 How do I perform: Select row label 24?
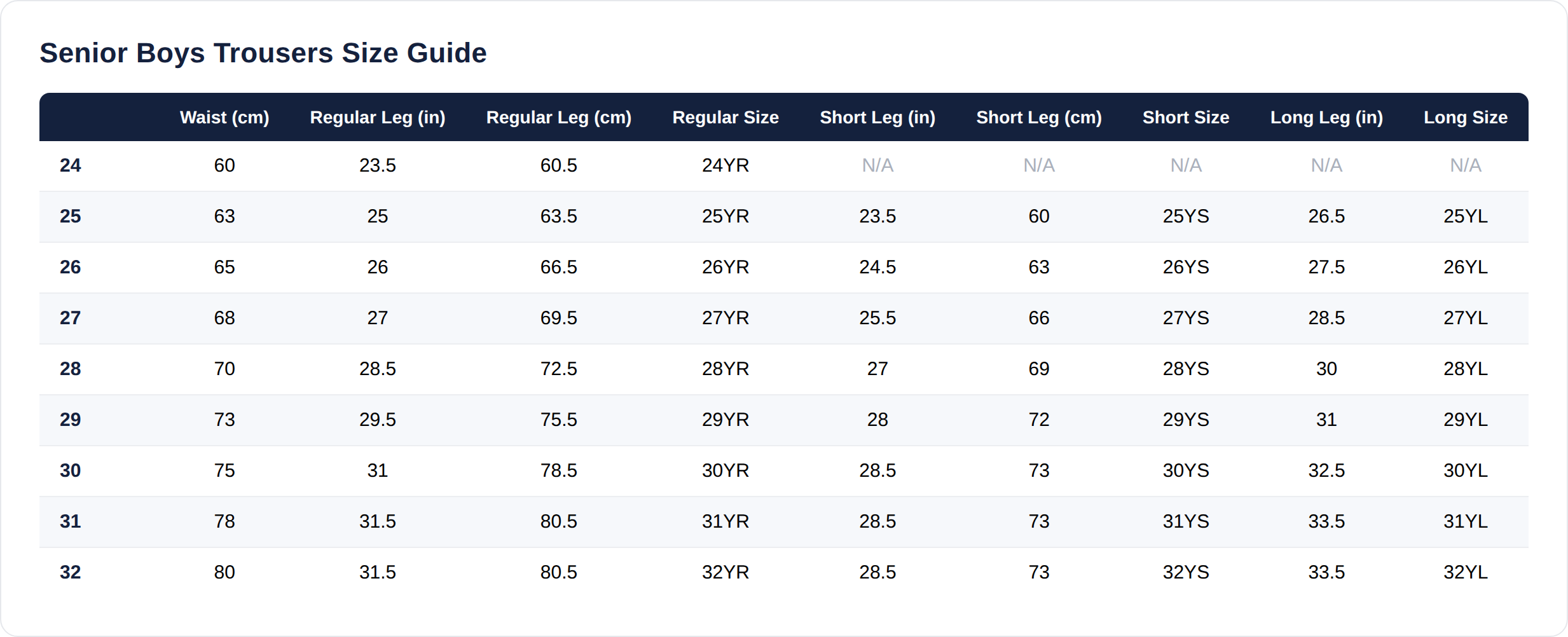tap(71, 165)
